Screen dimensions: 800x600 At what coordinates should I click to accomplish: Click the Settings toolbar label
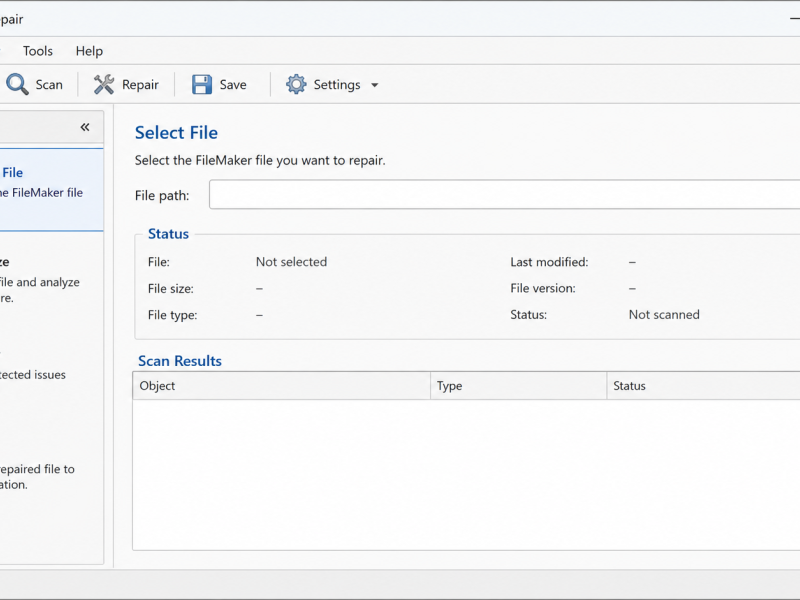(x=337, y=85)
